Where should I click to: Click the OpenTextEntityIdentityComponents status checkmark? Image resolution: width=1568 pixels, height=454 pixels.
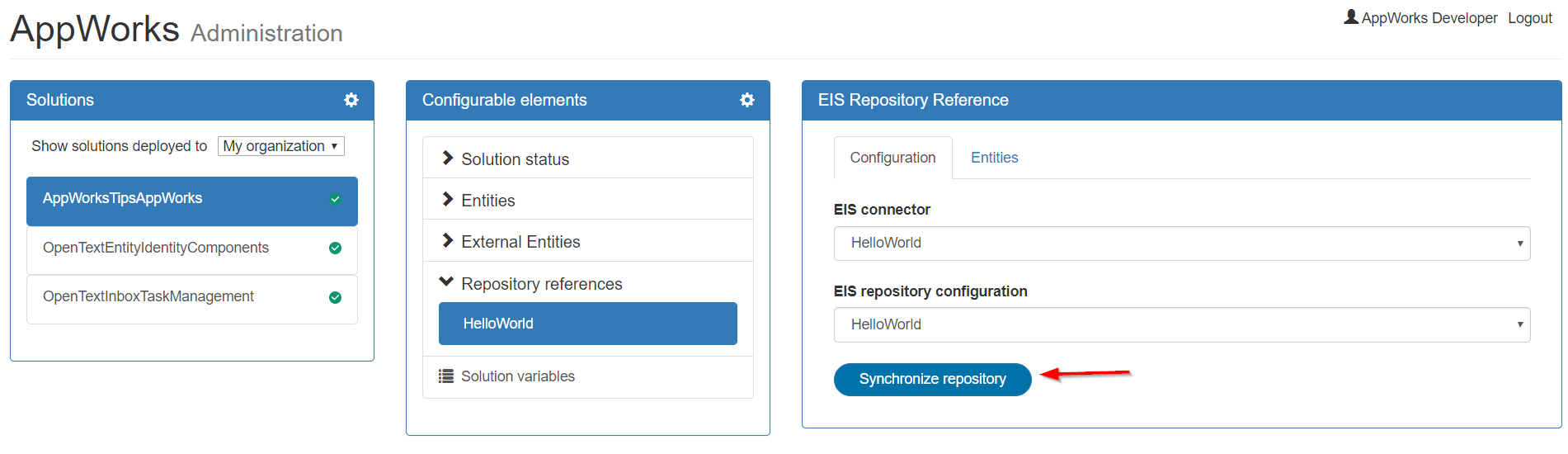pyautogui.click(x=335, y=248)
